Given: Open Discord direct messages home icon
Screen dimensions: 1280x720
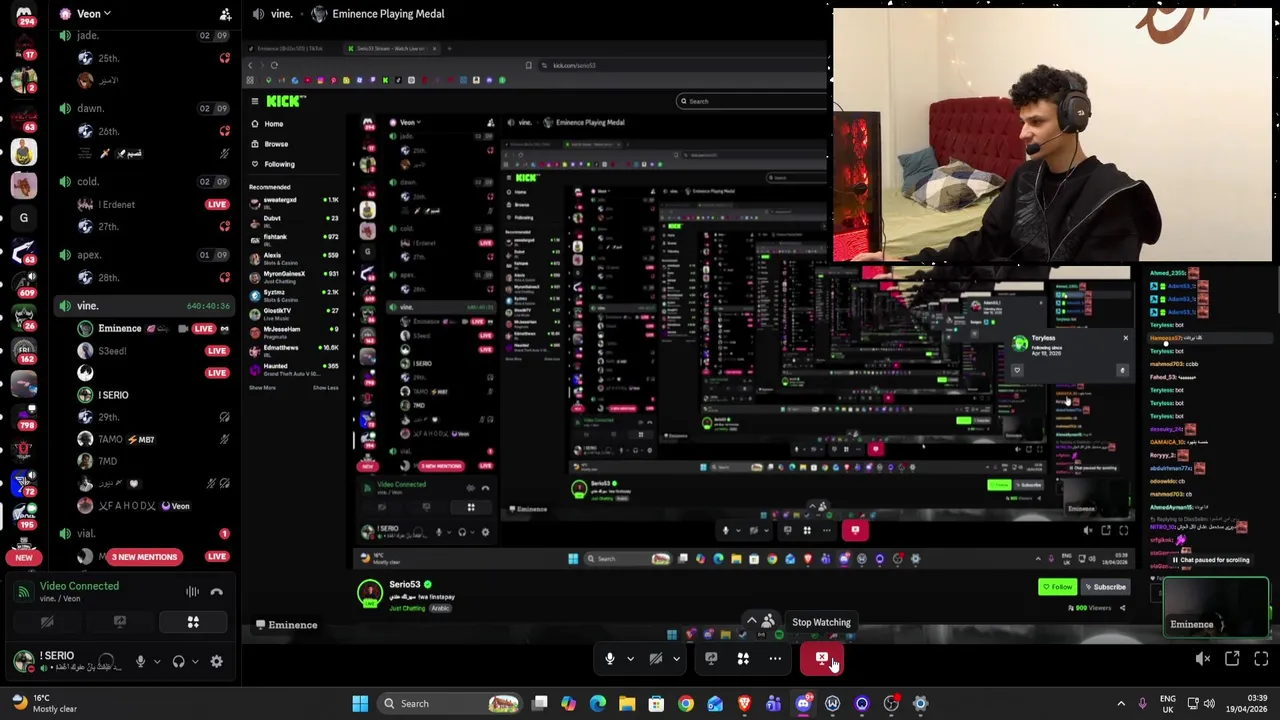Looking at the screenshot, I should tap(23, 15).
